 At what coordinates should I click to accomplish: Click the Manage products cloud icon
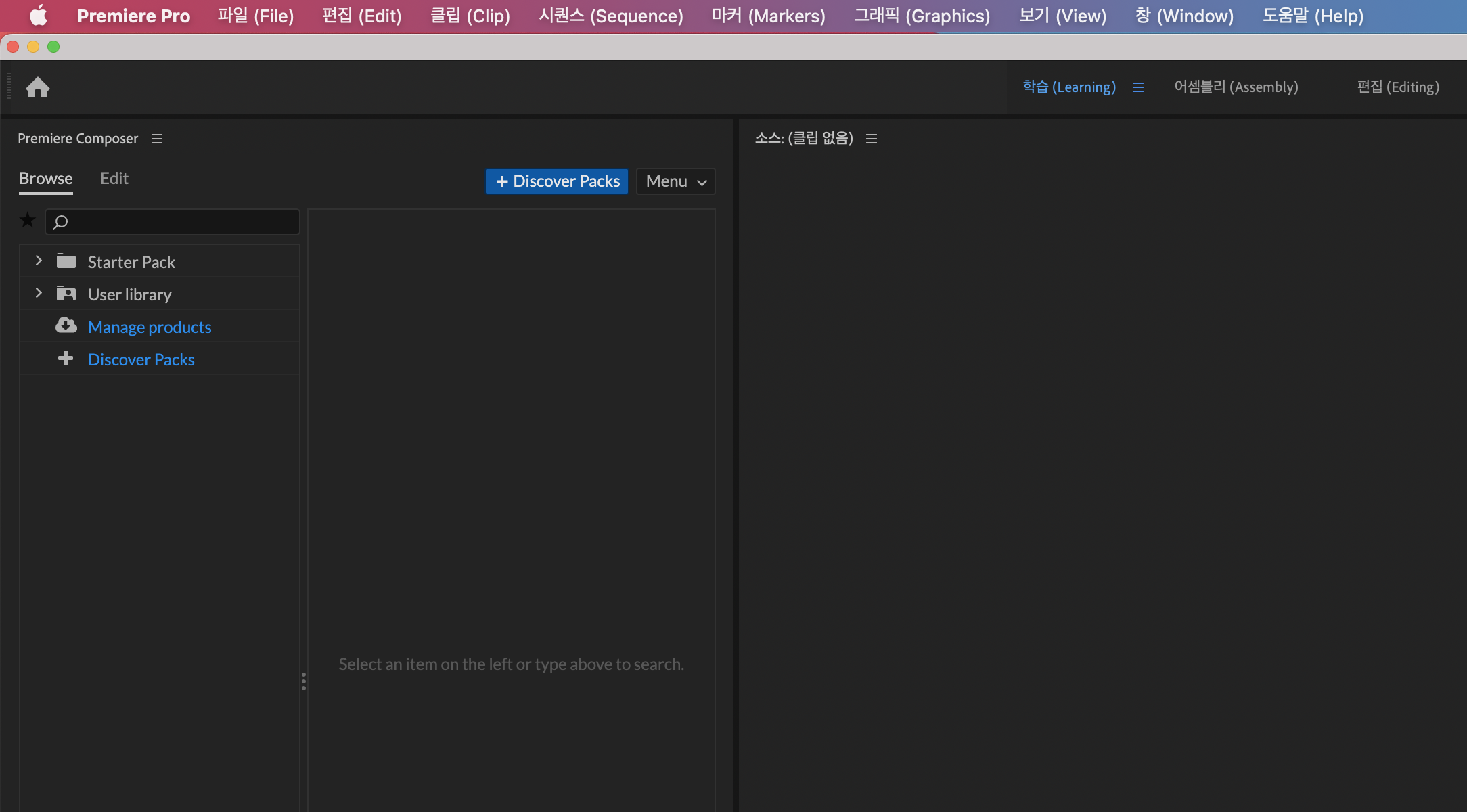click(x=66, y=326)
